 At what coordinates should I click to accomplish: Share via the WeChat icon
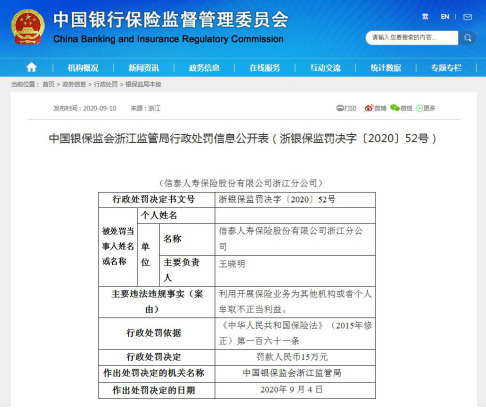395,108
